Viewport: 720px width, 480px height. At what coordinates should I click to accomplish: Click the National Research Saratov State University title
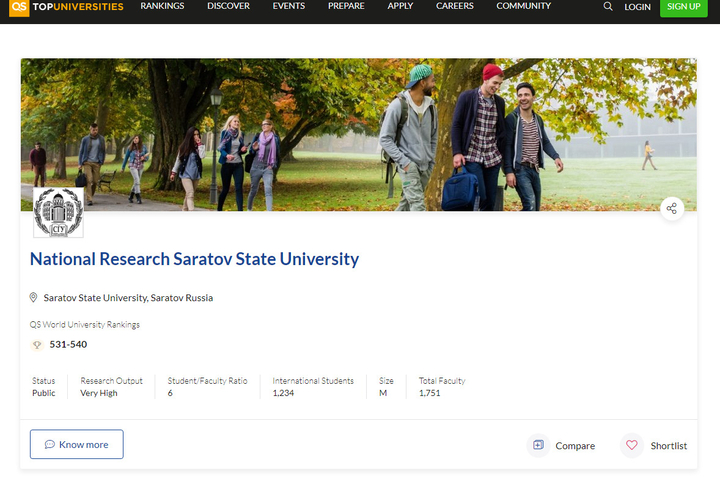pos(194,259)
